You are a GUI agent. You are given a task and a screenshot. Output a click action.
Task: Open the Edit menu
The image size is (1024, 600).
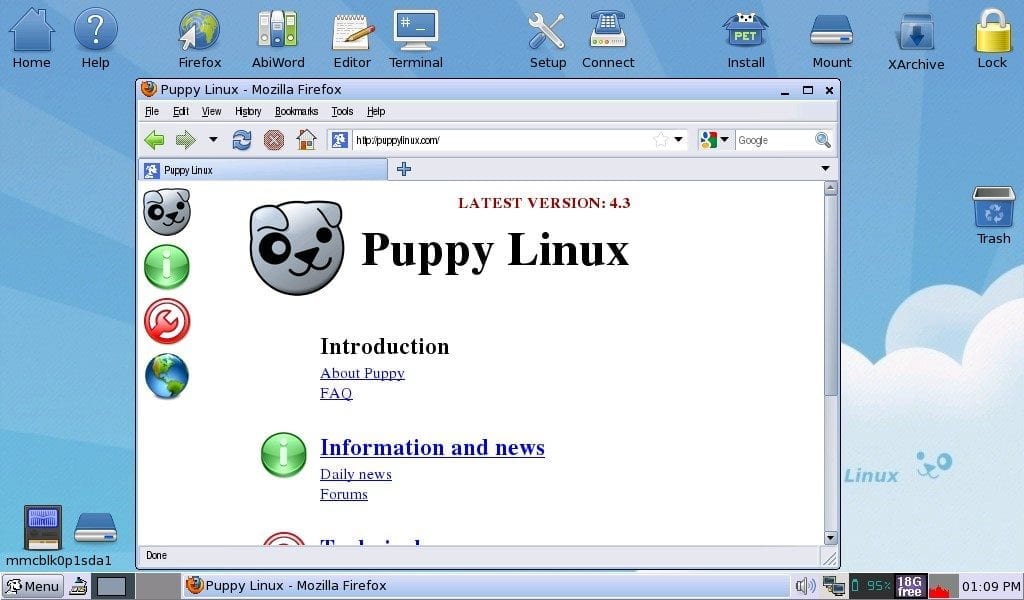pyautogui.click(x=181, y=112)
